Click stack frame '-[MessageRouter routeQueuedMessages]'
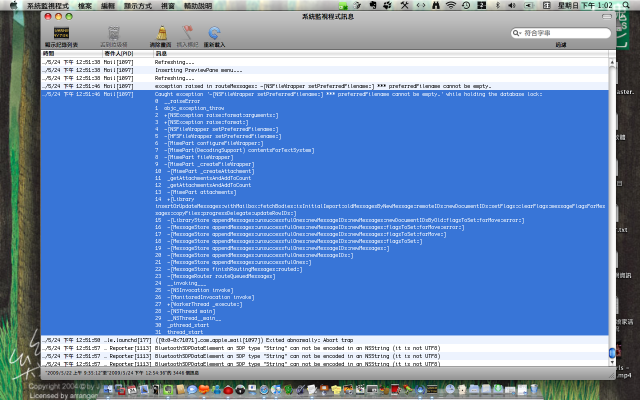 (x=222, y=276)
